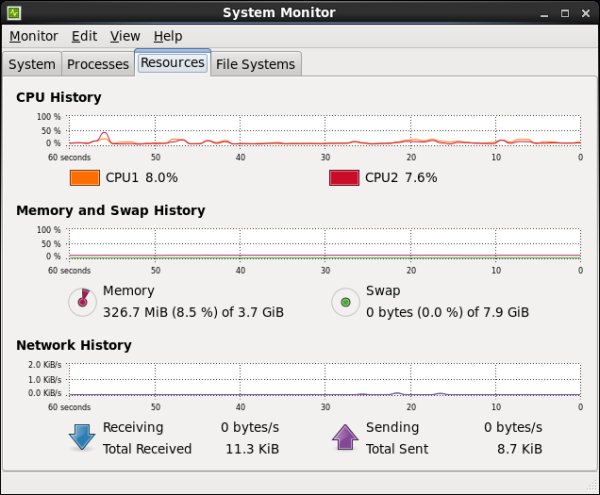
Task: Switch to the File Systems tab
Action: point(256,64)
